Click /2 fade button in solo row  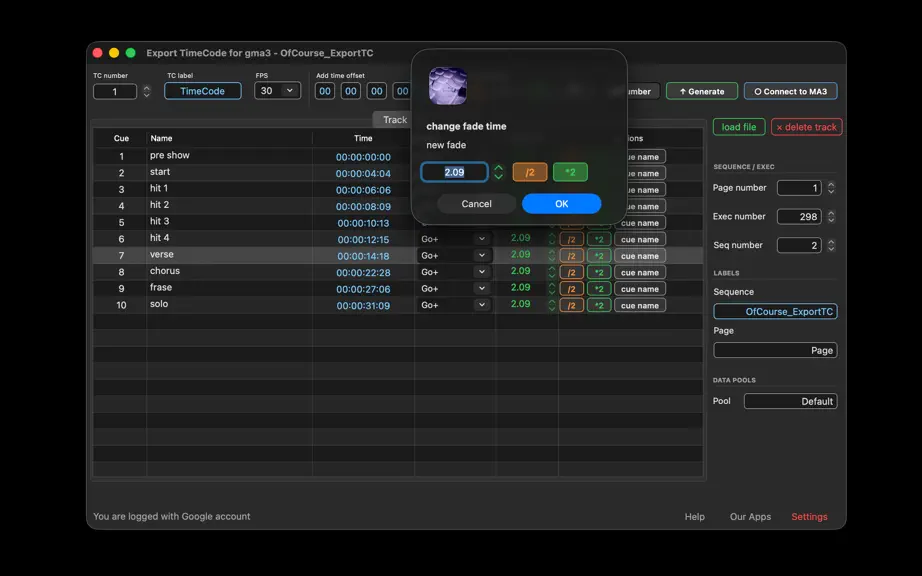(x=571, y=305)
